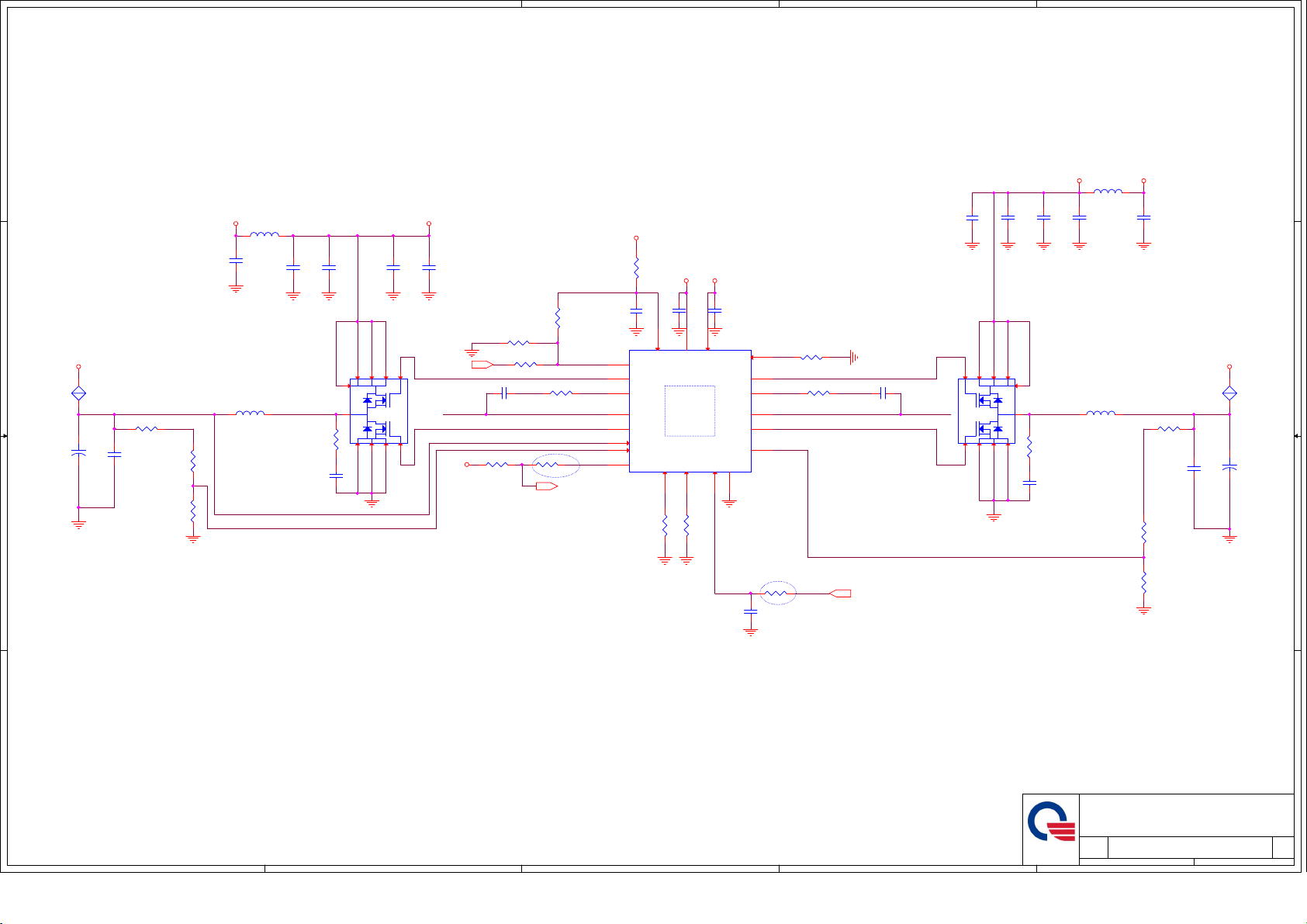Select the polarized capacitor at the far right

pyautogui.click(x=1229, y=468)
